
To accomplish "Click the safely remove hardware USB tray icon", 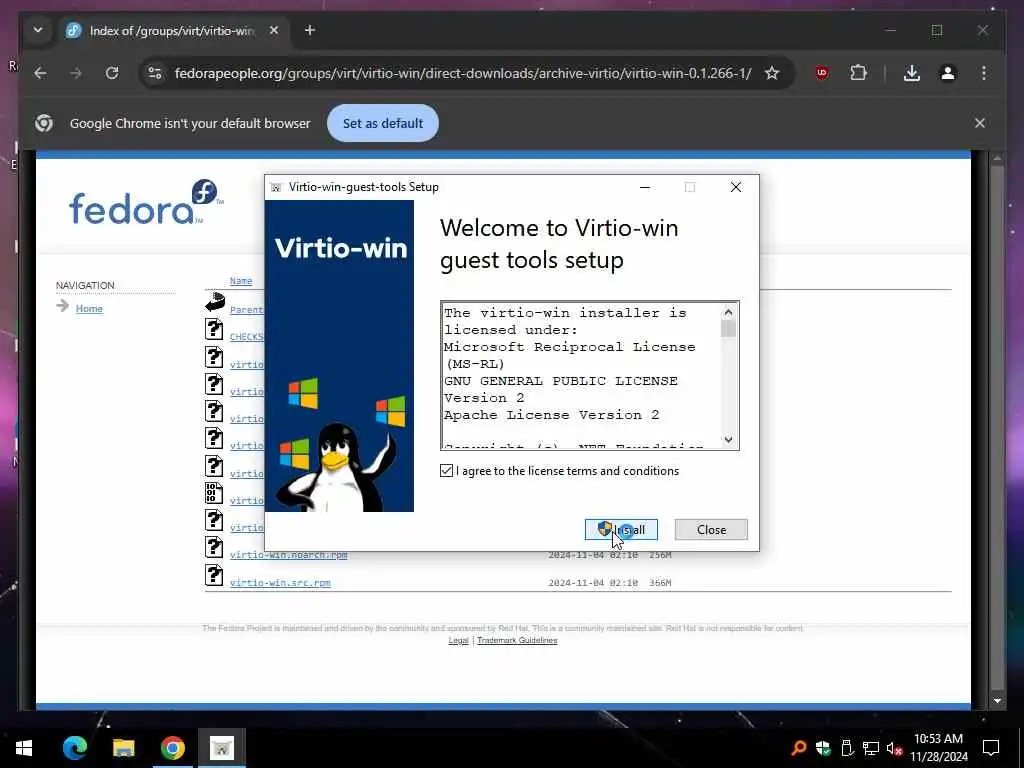I will pyautogui.click(x=847, y=748).
